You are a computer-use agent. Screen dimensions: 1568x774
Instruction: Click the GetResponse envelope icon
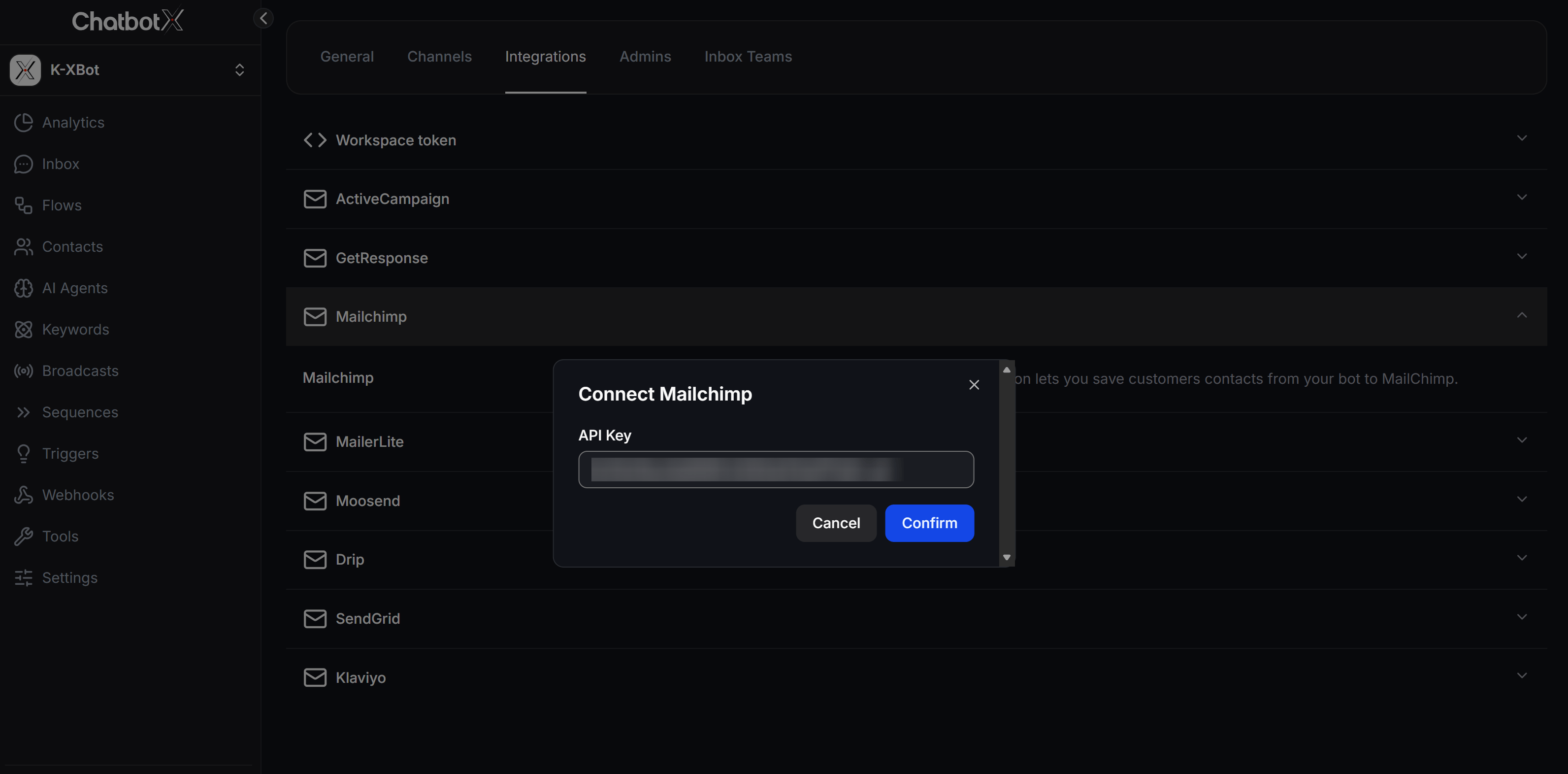(315, 258)
